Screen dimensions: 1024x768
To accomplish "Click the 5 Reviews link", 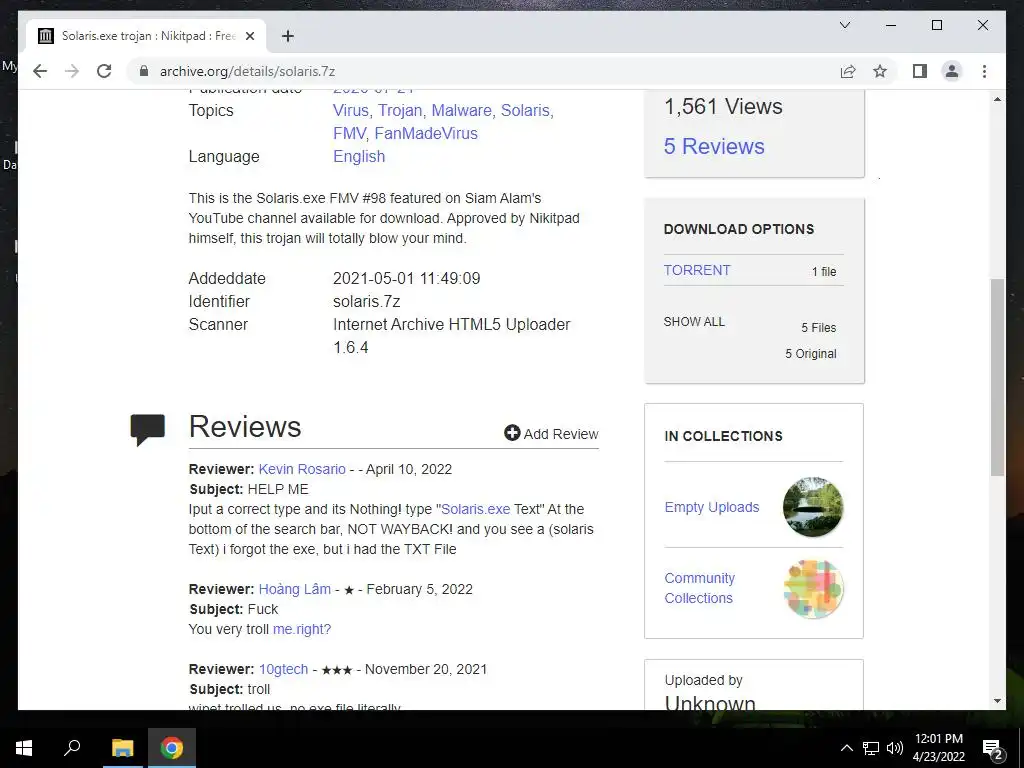I will point(714,146).
